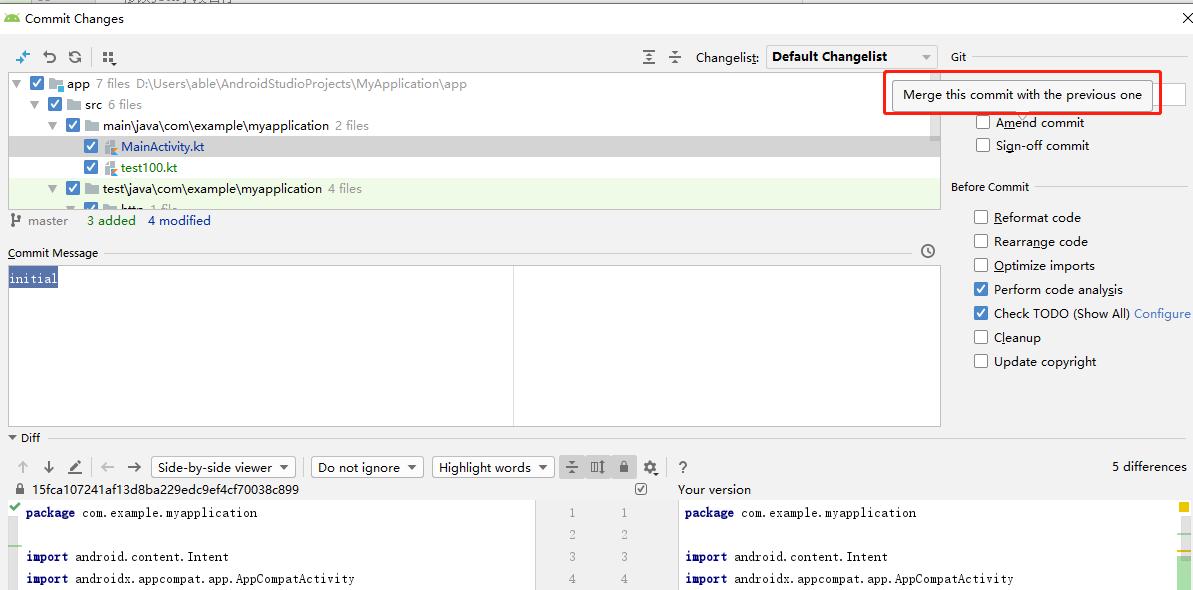Enable the Amend commit checkbox

(x=983, y=122)
